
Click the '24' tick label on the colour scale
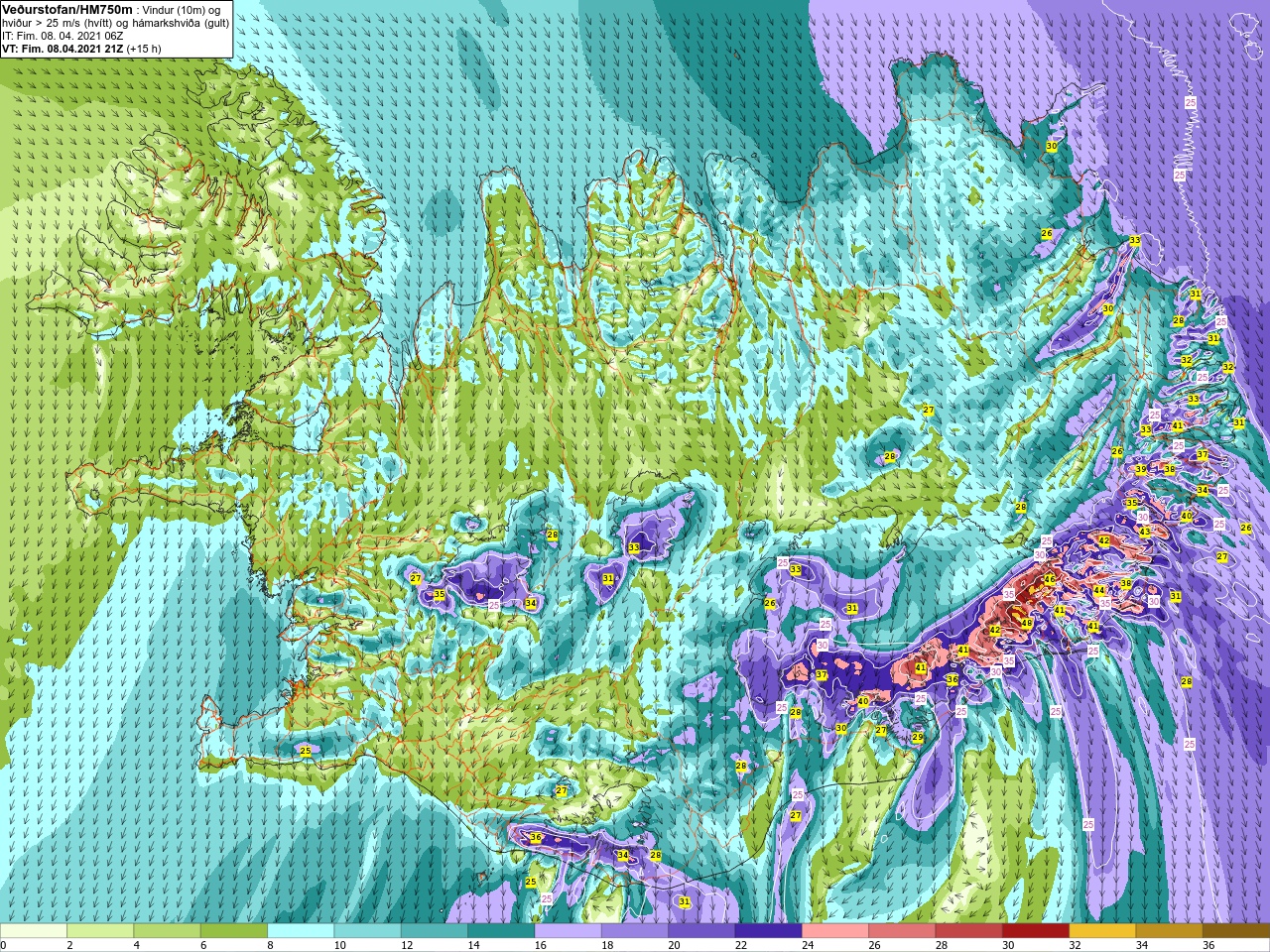click(x=808, y=945)
